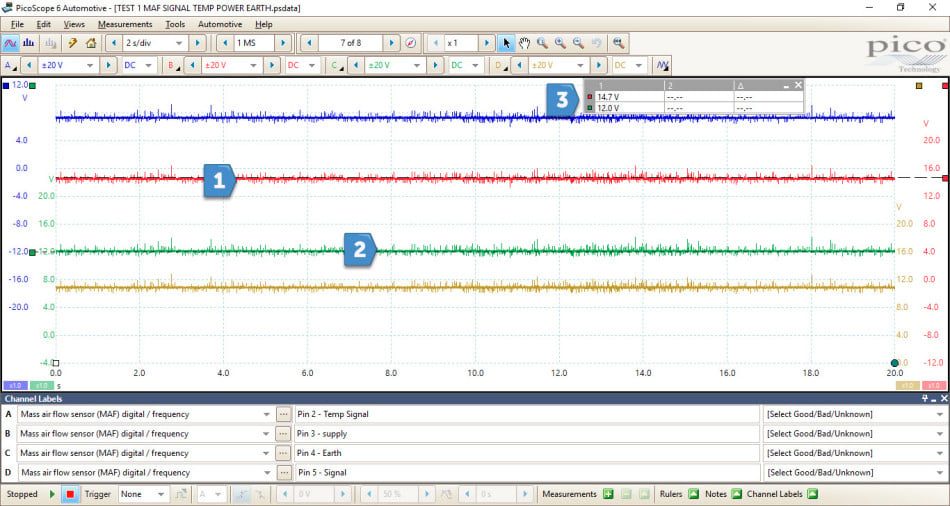Open the Help menu

coord(264,24)
